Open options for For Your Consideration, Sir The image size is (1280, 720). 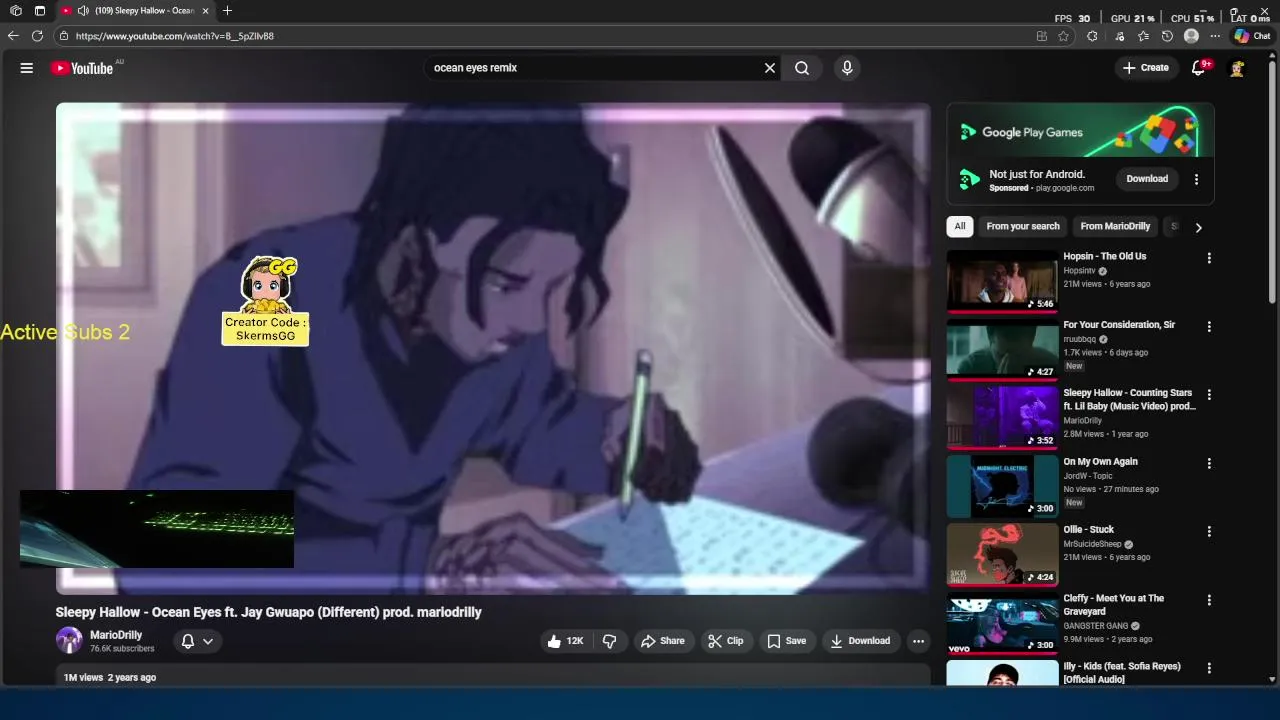[1209, 327]
